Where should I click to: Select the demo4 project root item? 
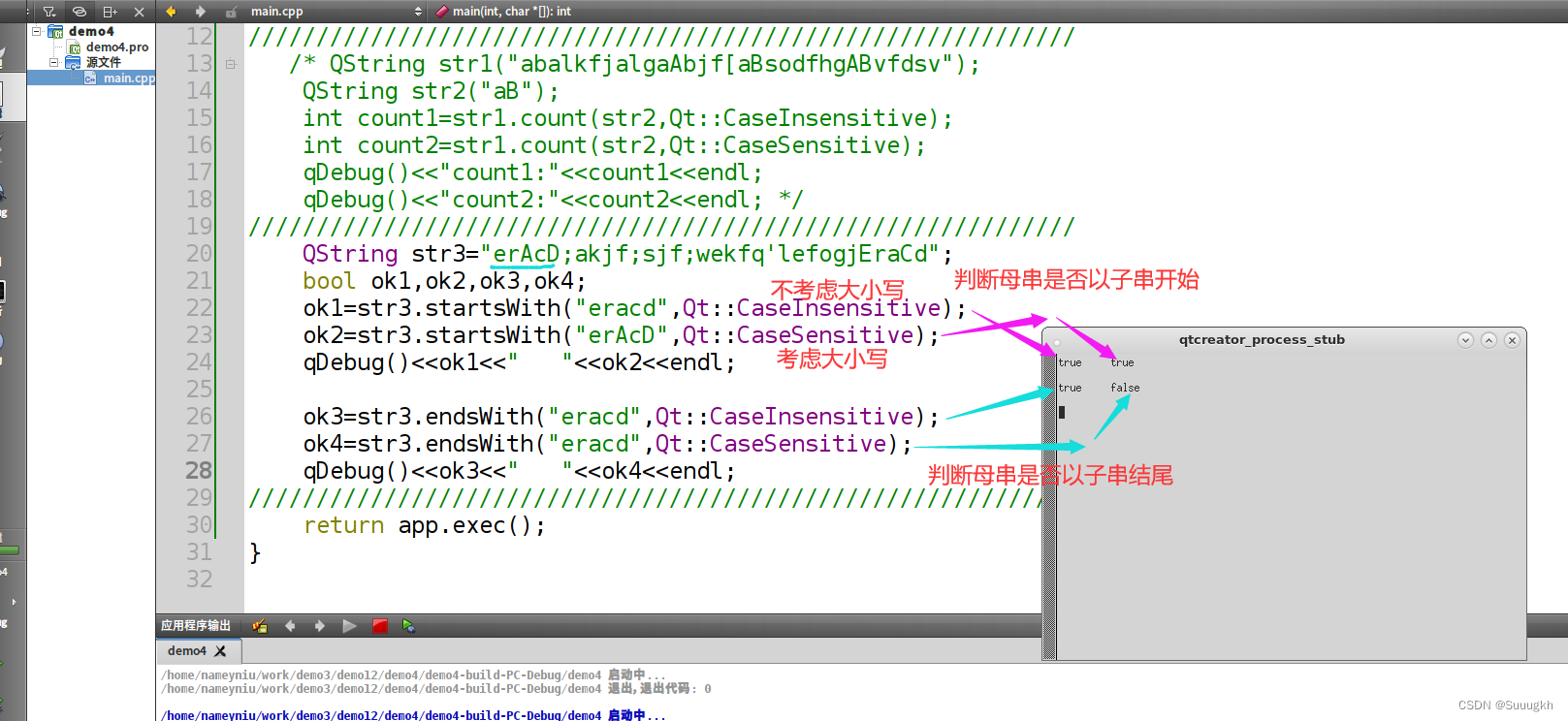click(x=91, y=31)
